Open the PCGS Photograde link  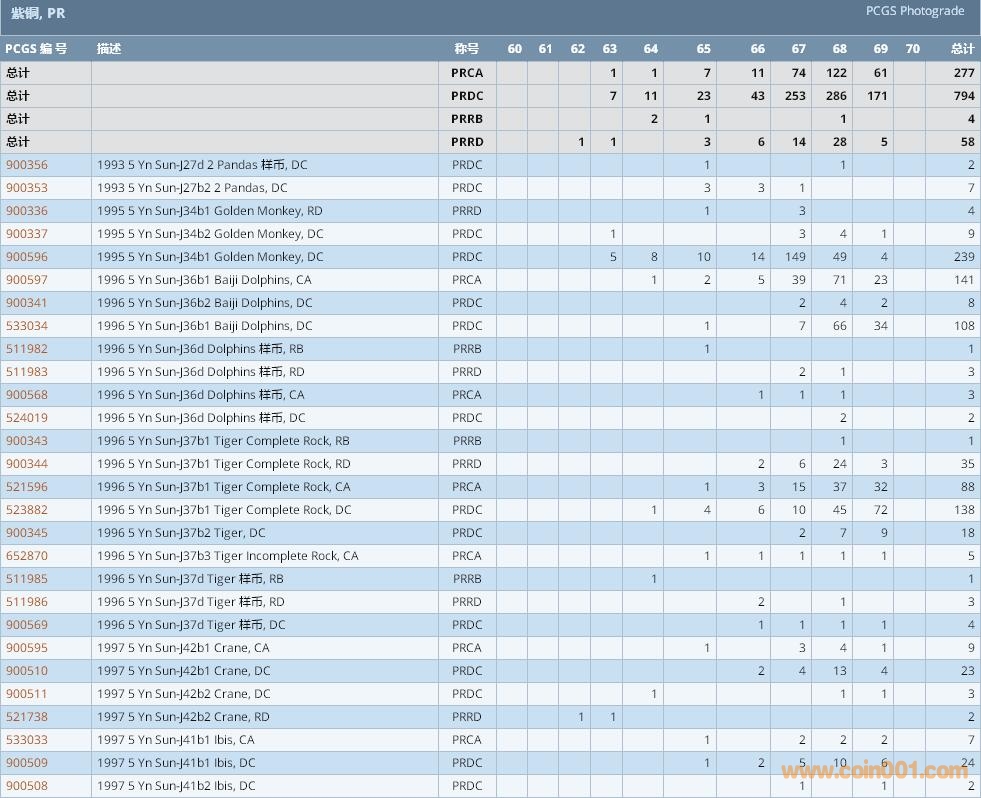click(915, 11)
